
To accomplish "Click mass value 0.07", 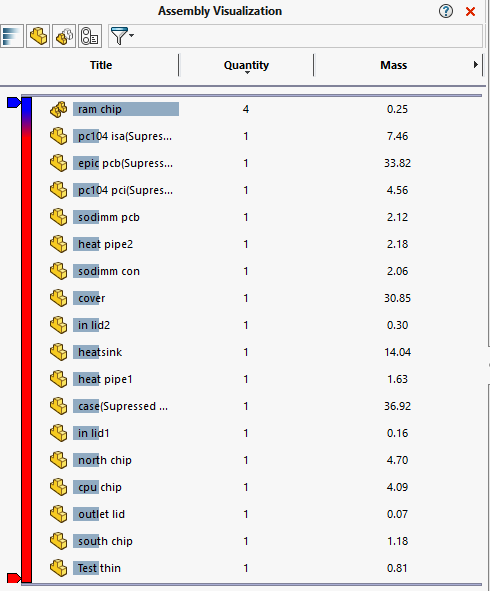I will tap(397, 514).
